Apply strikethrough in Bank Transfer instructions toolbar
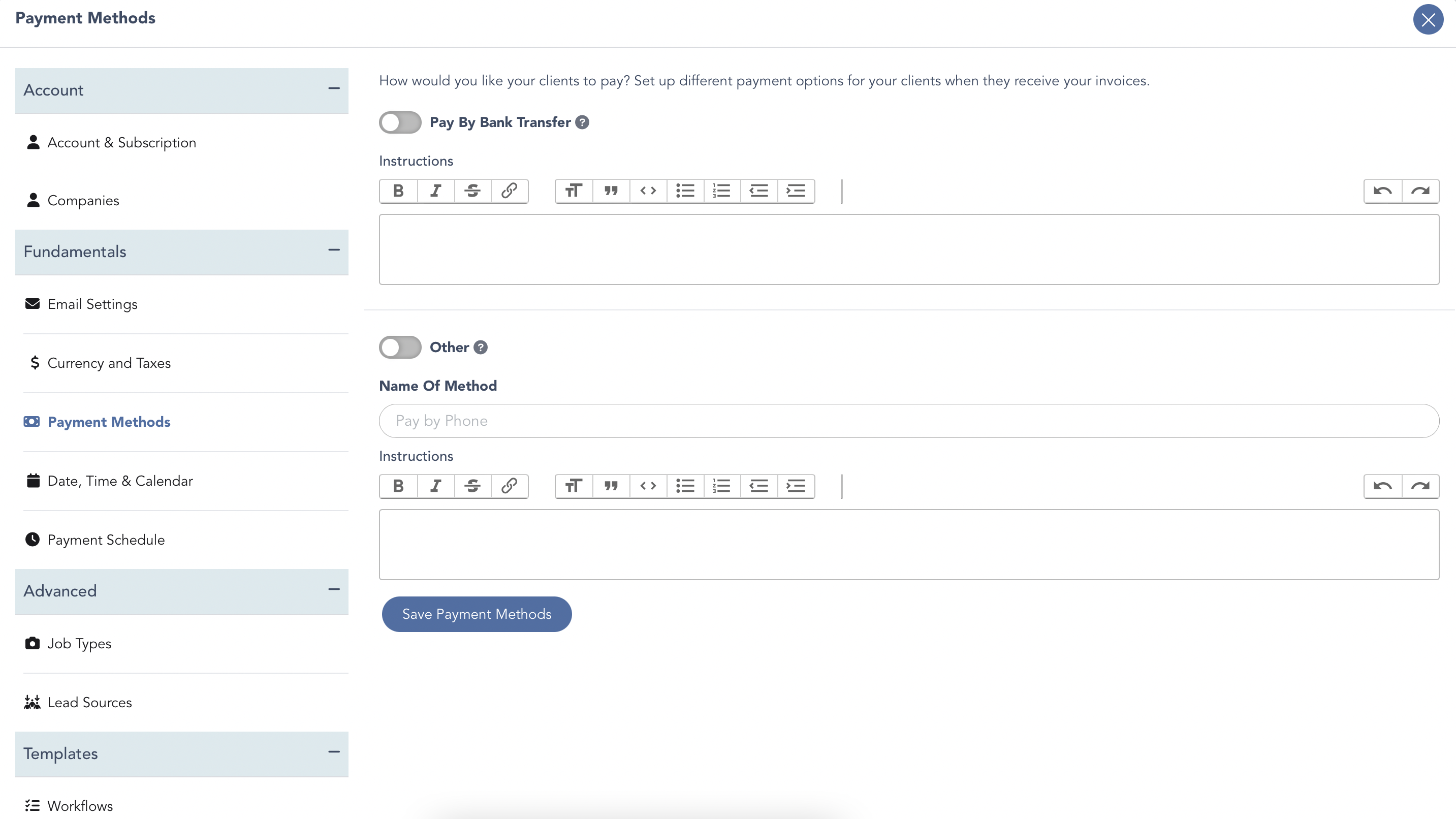 pos(472,191)
